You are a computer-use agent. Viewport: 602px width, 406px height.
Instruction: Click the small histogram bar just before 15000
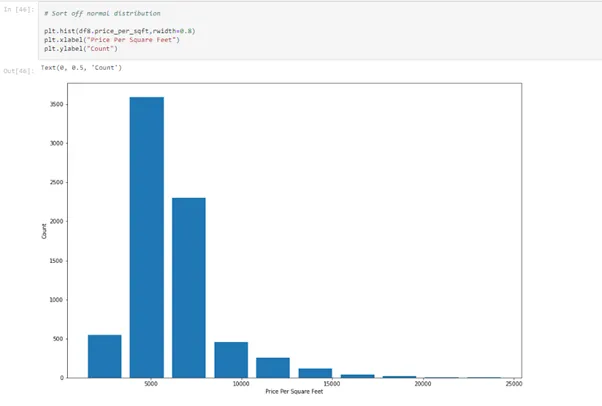pos(315,373)
